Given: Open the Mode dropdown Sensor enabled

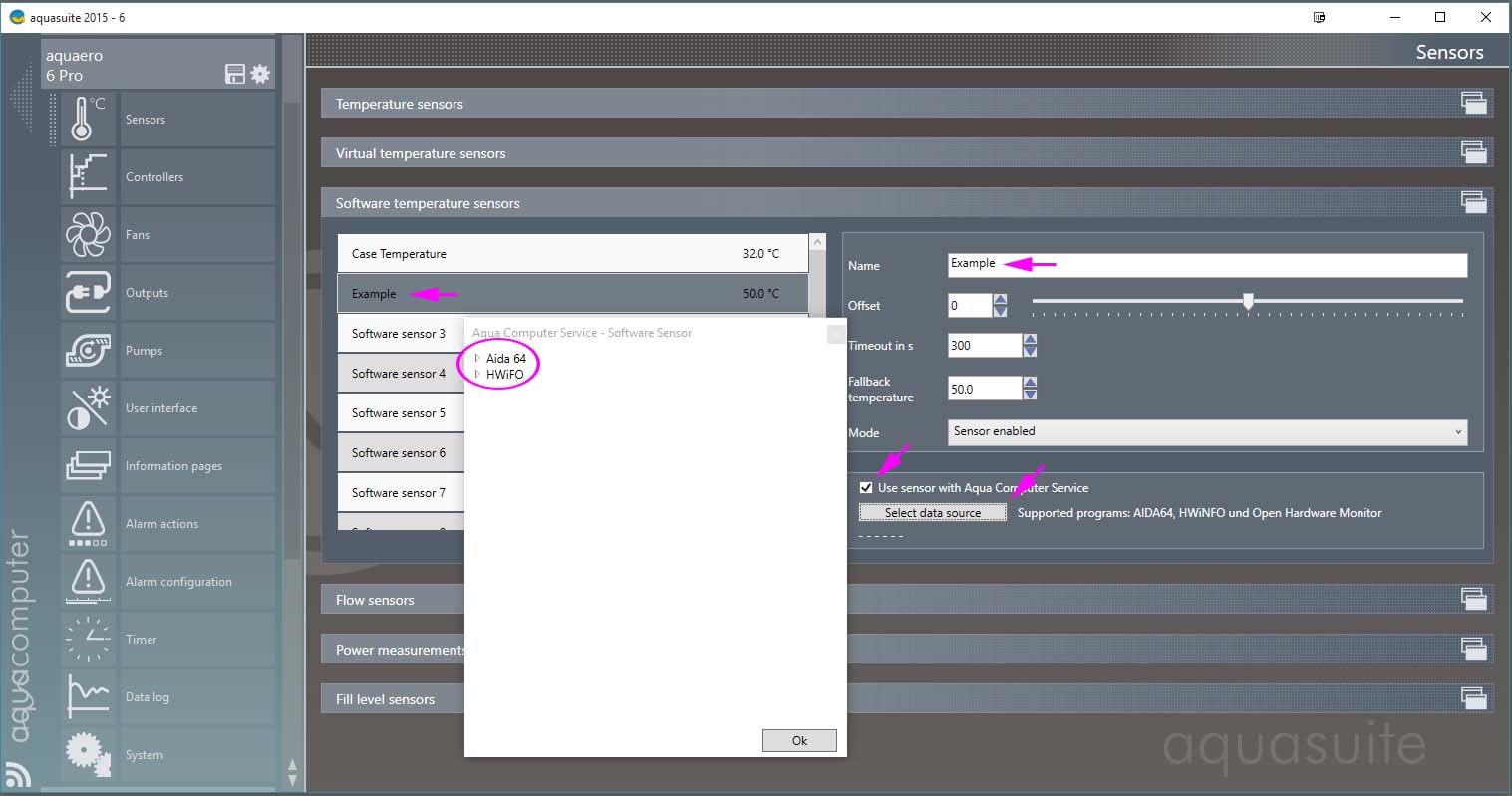Looking at the screenshot, I should [1207, 431].
